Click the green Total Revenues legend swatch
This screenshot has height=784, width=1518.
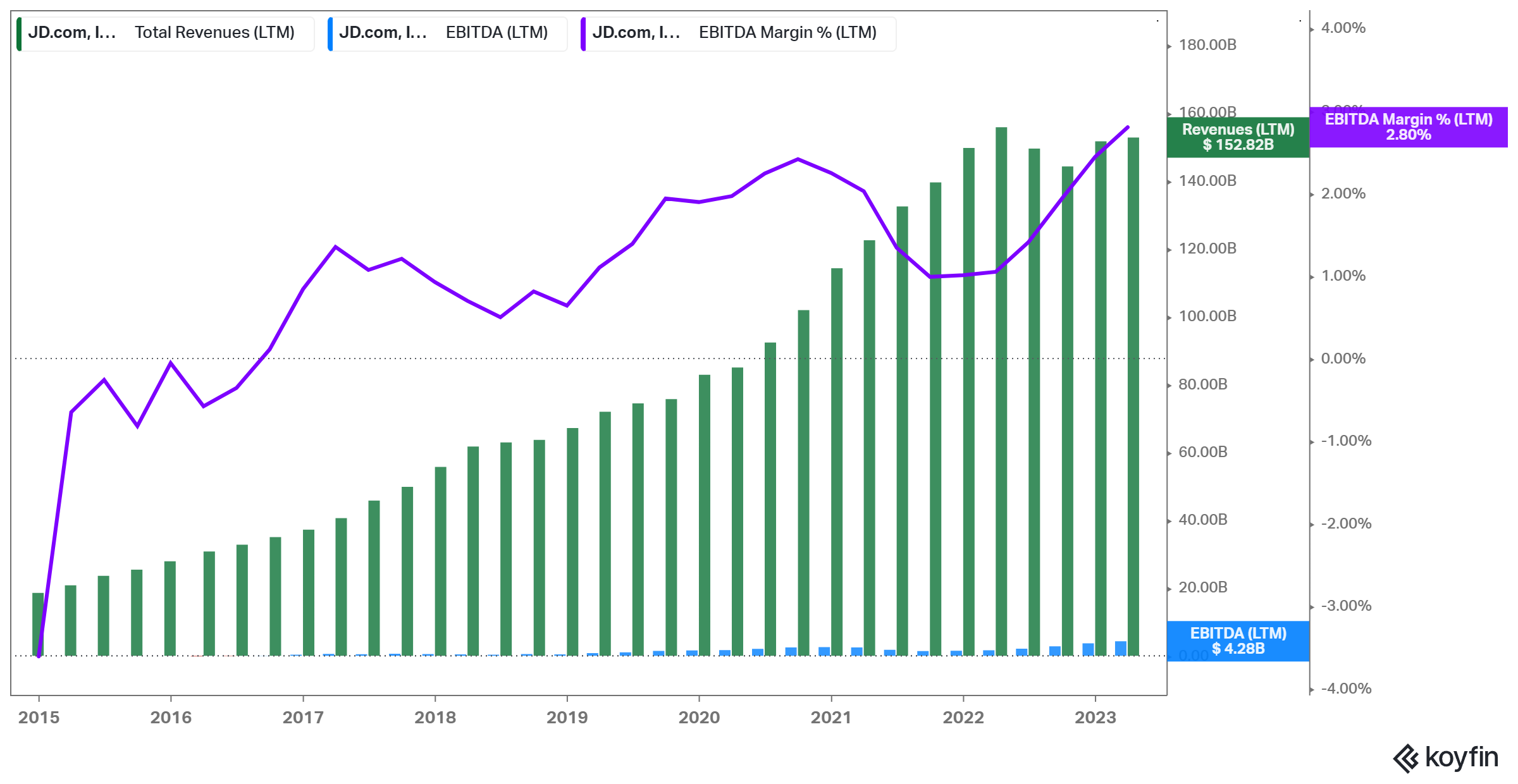(x=19, y=34)
